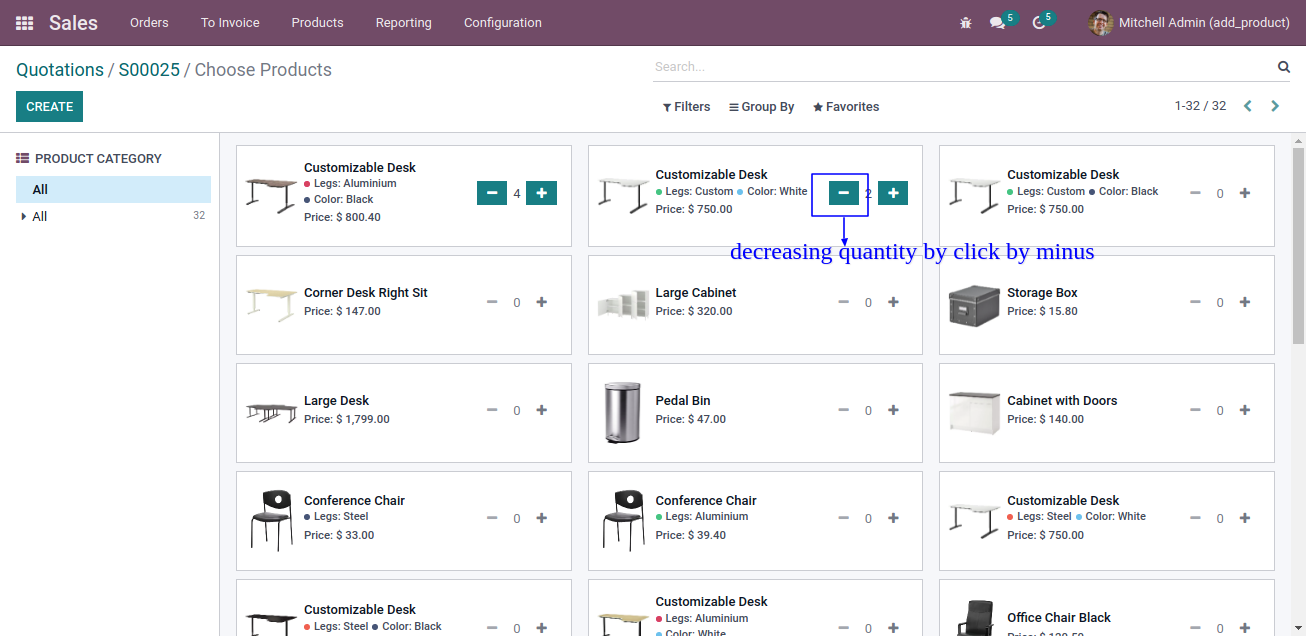1306x636 pixels.
Task: Click pager text 1-32 / 32
Action: point(1200,106)
